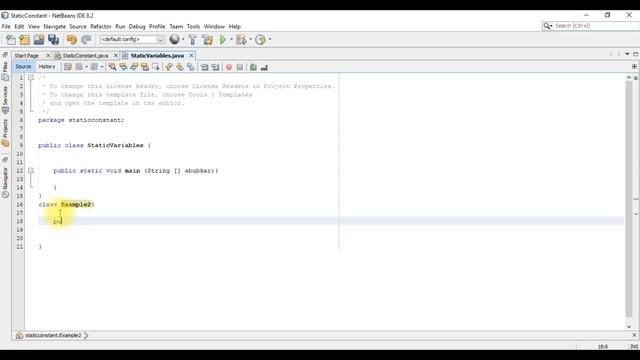The image size is (640, 360).
Task: Open the Files side panel
Action: click(5, 71)
